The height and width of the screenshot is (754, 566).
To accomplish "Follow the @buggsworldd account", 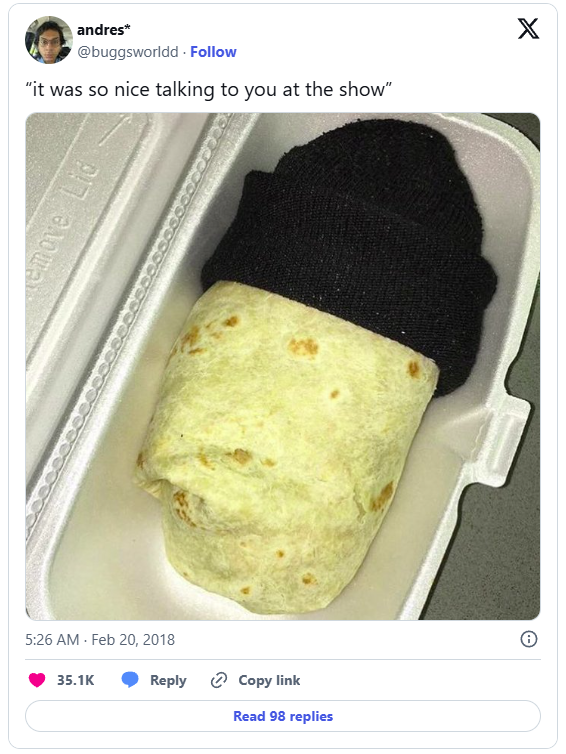I will [x=213, y=51].
